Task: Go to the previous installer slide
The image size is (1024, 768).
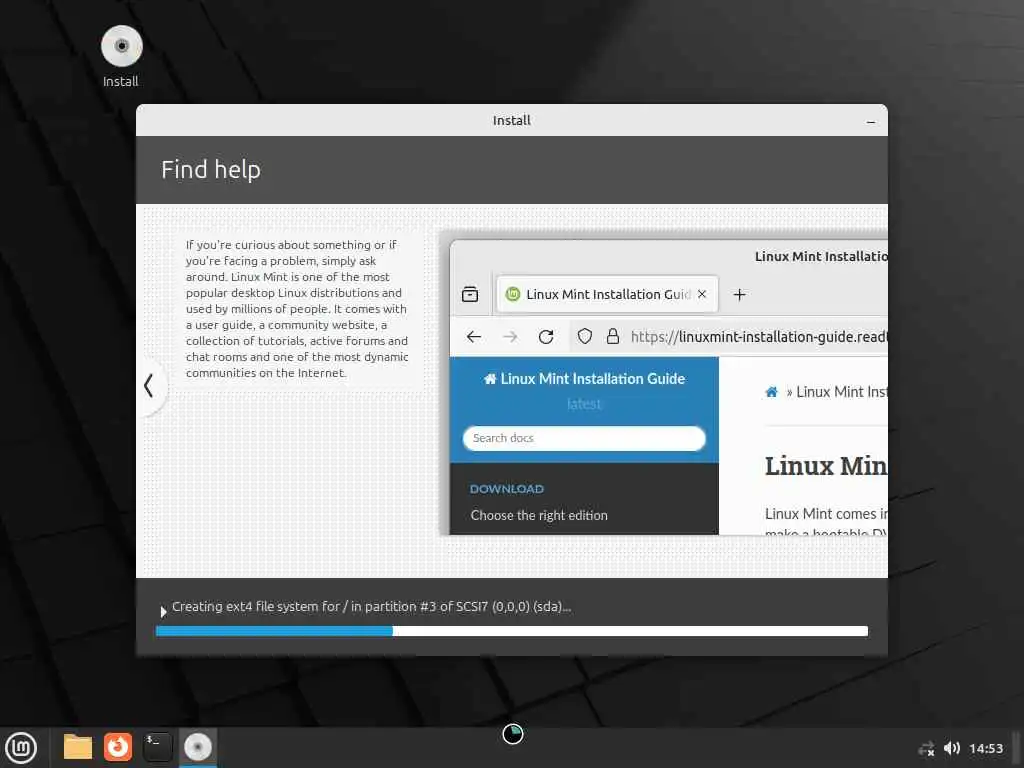Action: tap(149, 385)
